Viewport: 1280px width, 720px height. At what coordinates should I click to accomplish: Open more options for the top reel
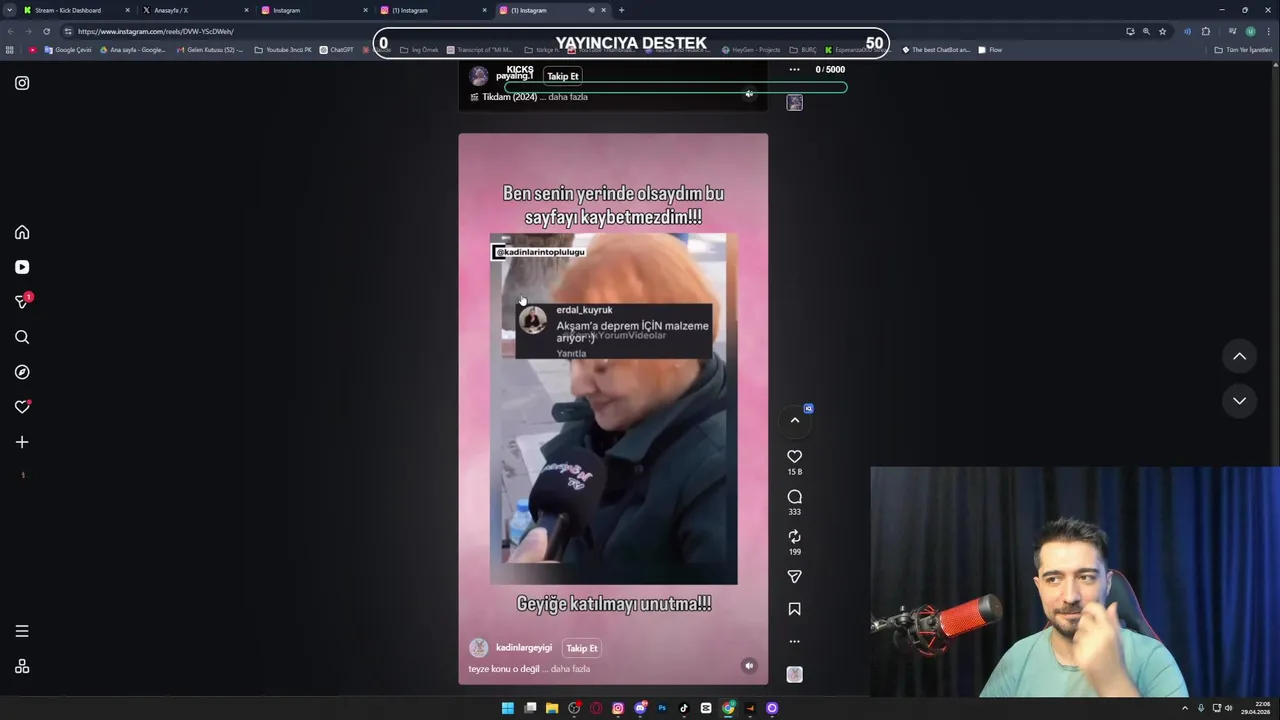795,70
